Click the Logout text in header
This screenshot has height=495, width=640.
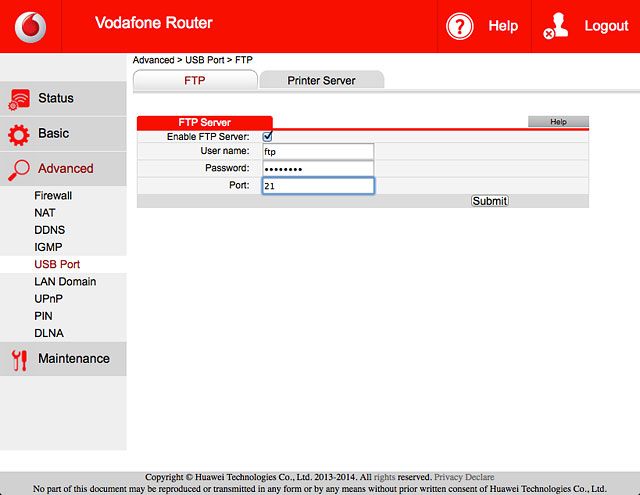tap(606, 26)
